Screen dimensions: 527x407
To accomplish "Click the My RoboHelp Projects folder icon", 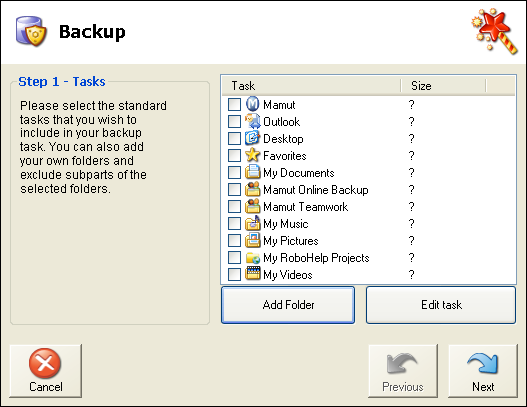I will pyautogui.click(x=252, y=257).
